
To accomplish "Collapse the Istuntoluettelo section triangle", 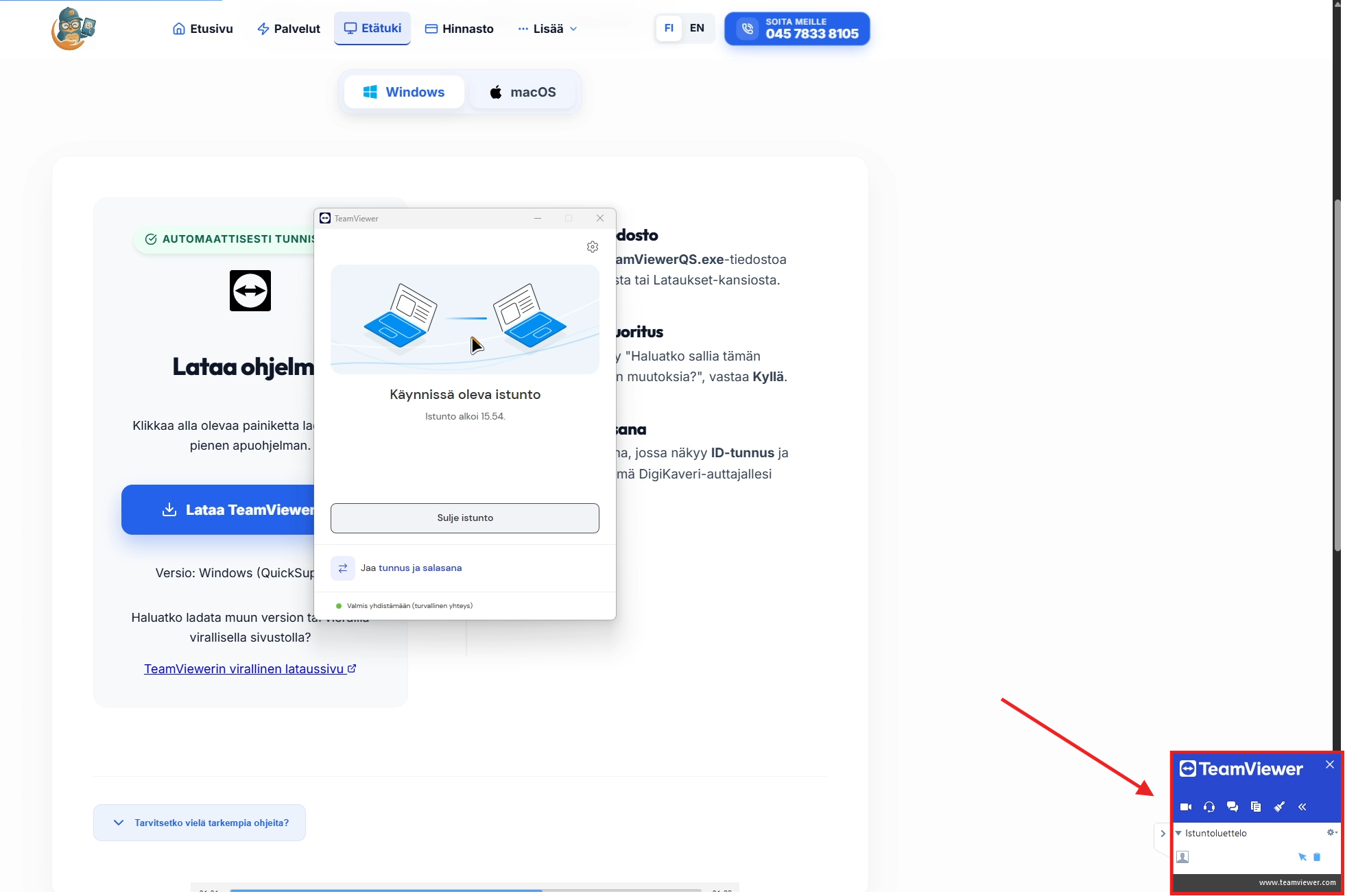I will coord(1178,834).
